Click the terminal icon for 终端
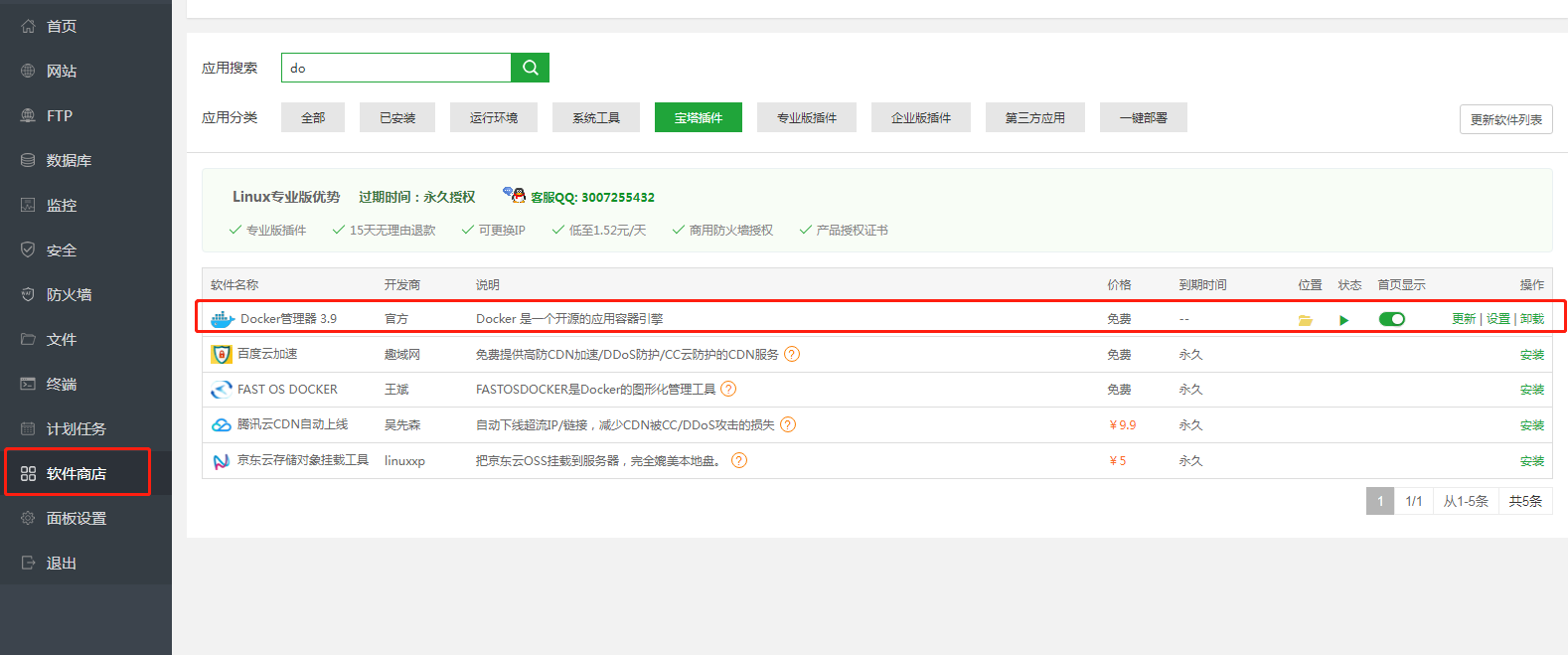This screenshot has height=655, width=1568. (28, 384)
